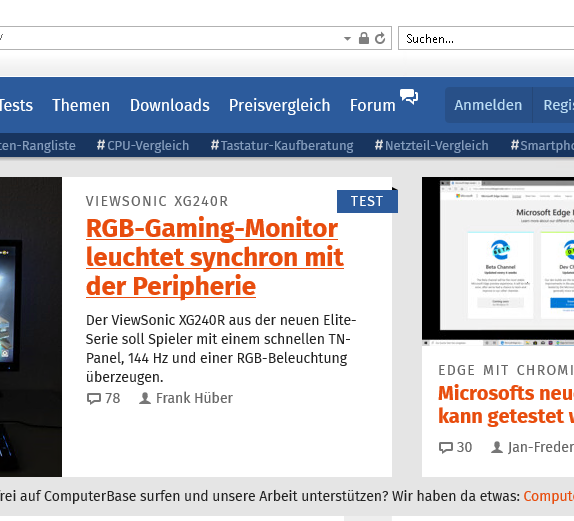This screenshot has height=521, width=574.
Task: Open the #Tastatur-Kaufberatung tag link
Action: tap(282, 145)
